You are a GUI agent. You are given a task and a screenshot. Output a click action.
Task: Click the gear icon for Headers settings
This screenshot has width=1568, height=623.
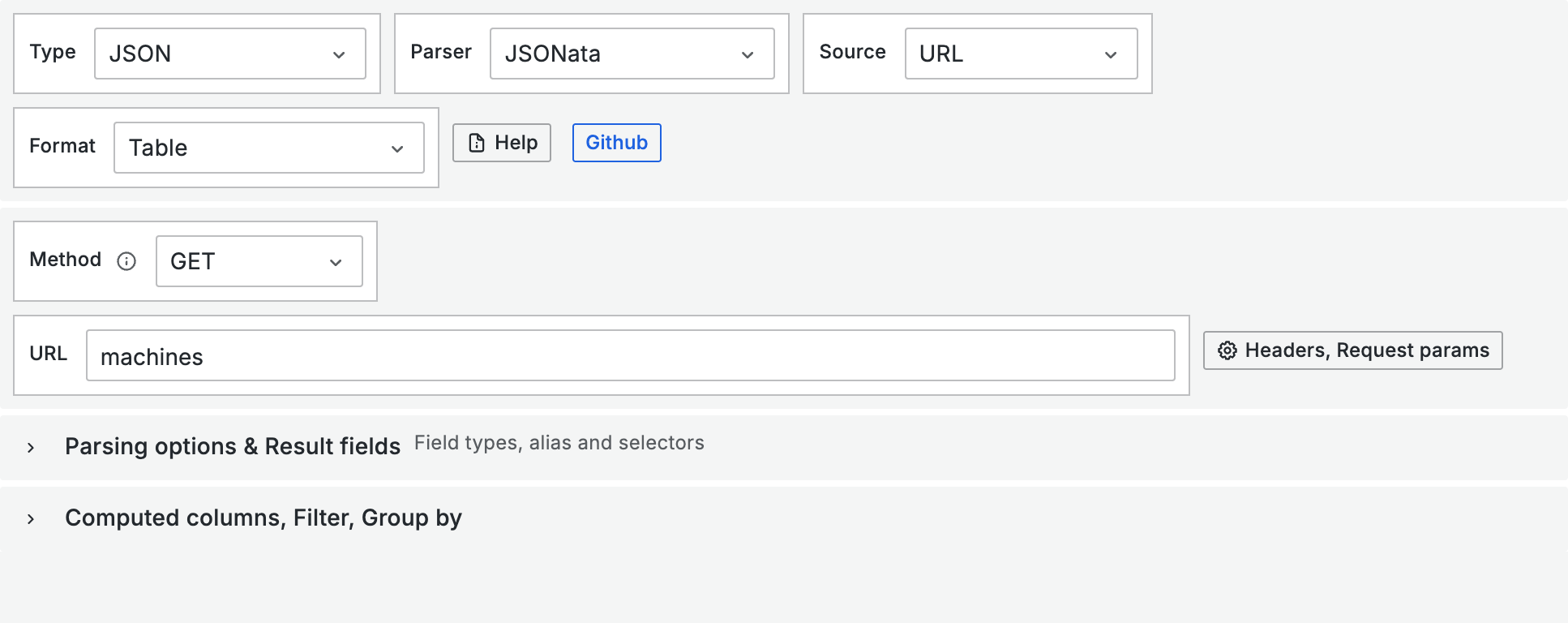(1227, 350)
